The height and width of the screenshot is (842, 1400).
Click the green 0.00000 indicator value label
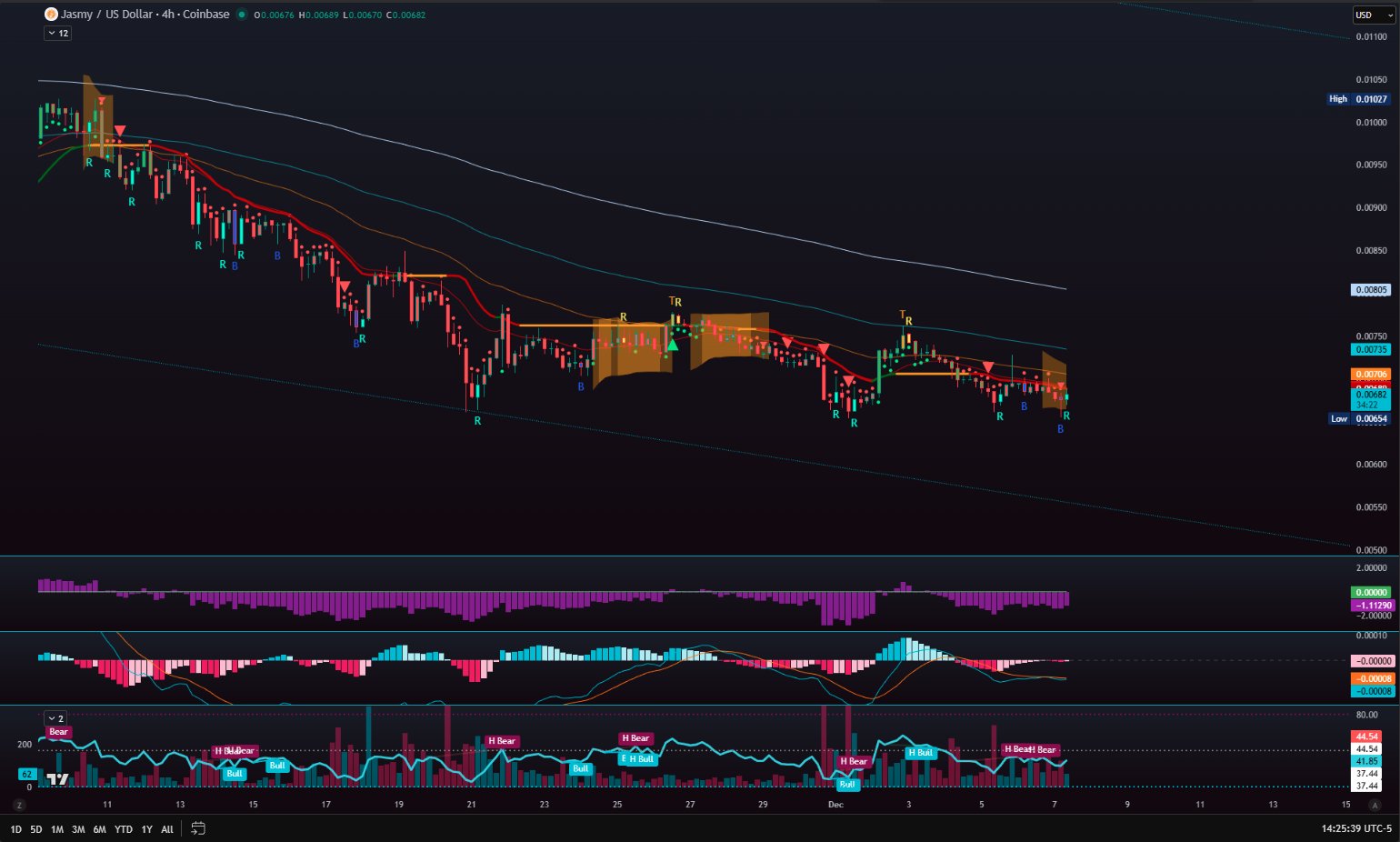[x=1371, y=592]
